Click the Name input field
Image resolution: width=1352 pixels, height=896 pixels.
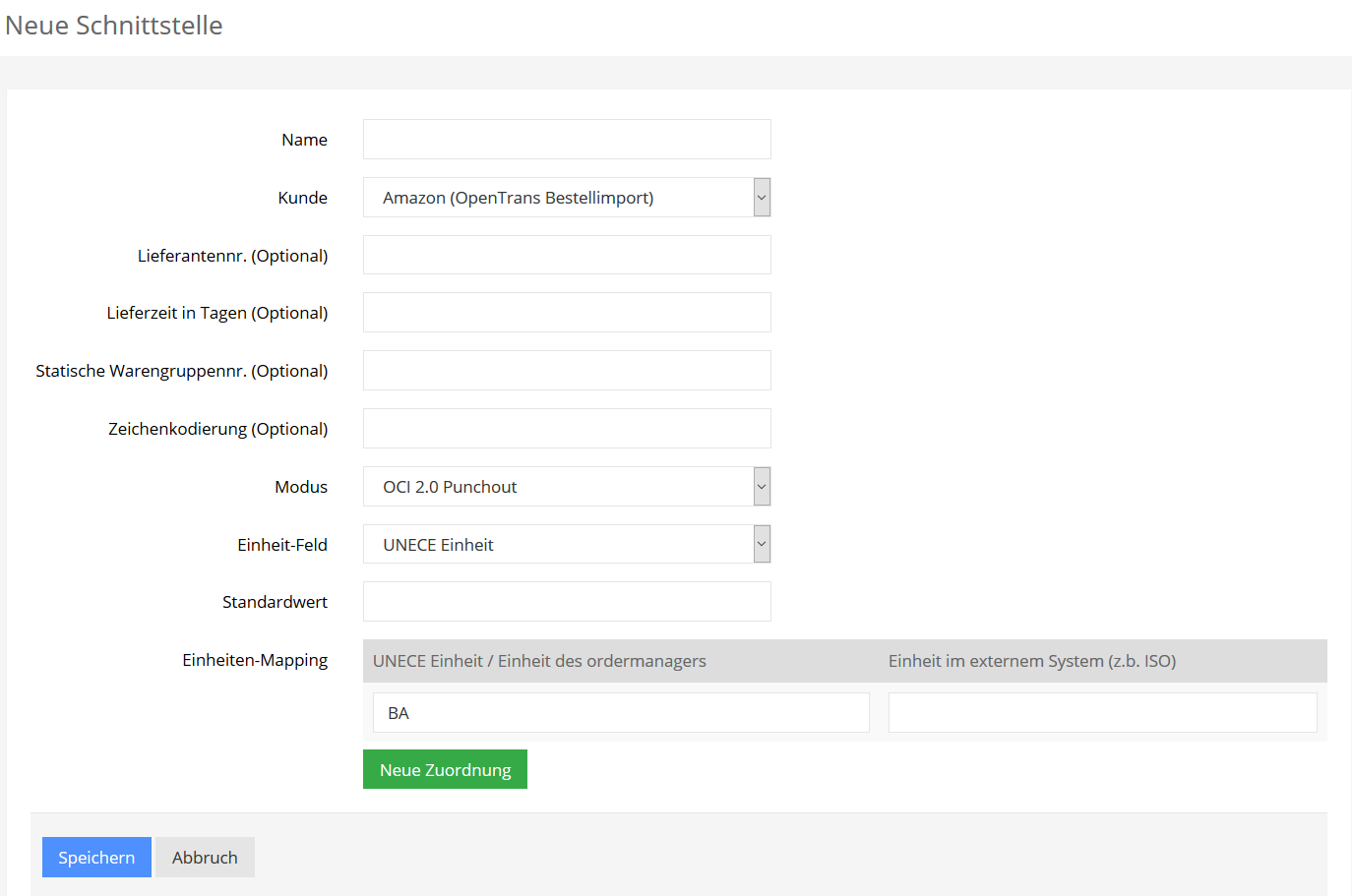(x=567, y=140)
